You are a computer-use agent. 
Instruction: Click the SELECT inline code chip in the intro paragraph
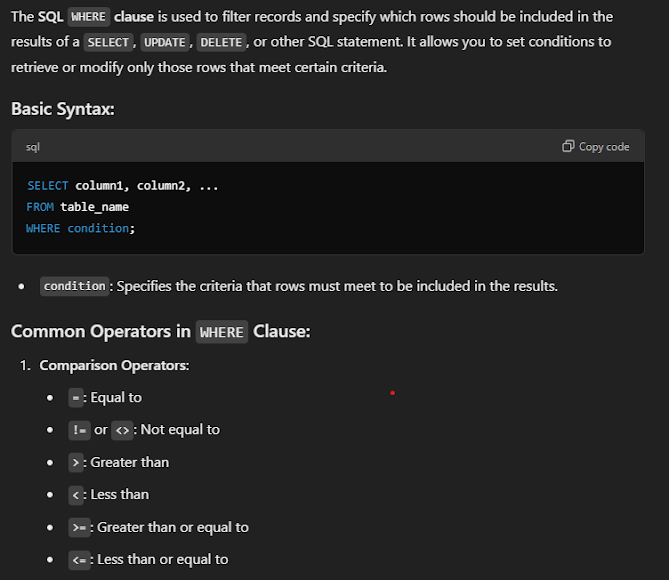click(108, 42)
